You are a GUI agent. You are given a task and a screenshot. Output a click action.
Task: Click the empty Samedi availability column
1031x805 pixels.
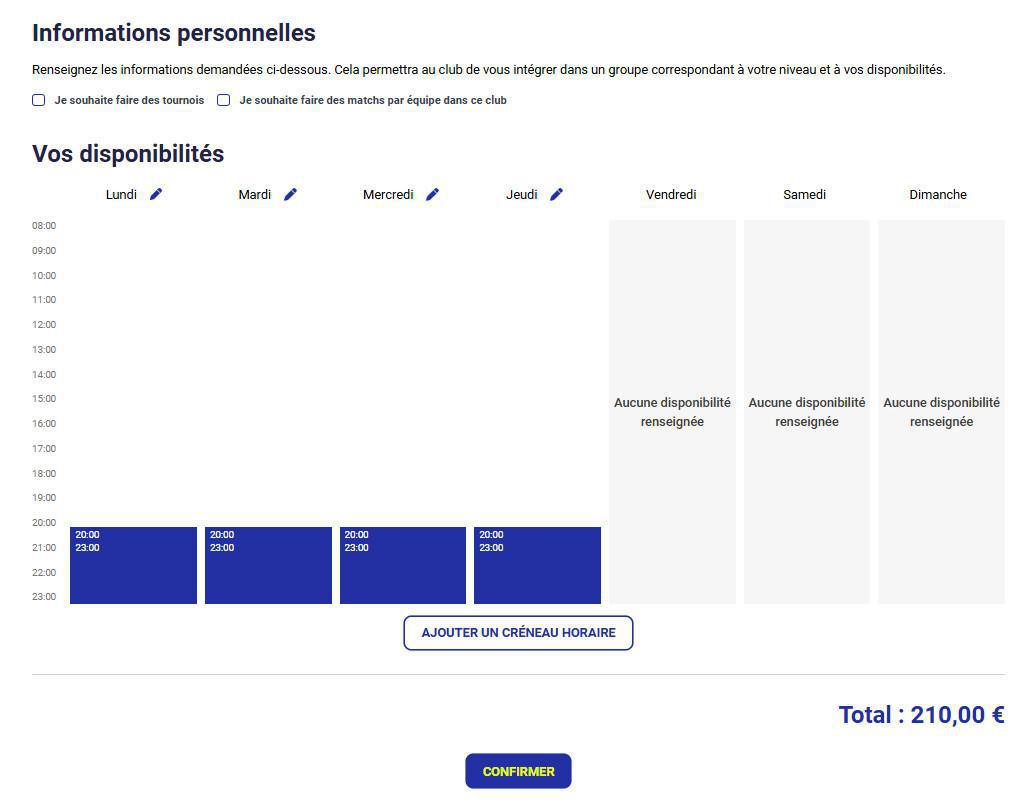pos(807,412)
